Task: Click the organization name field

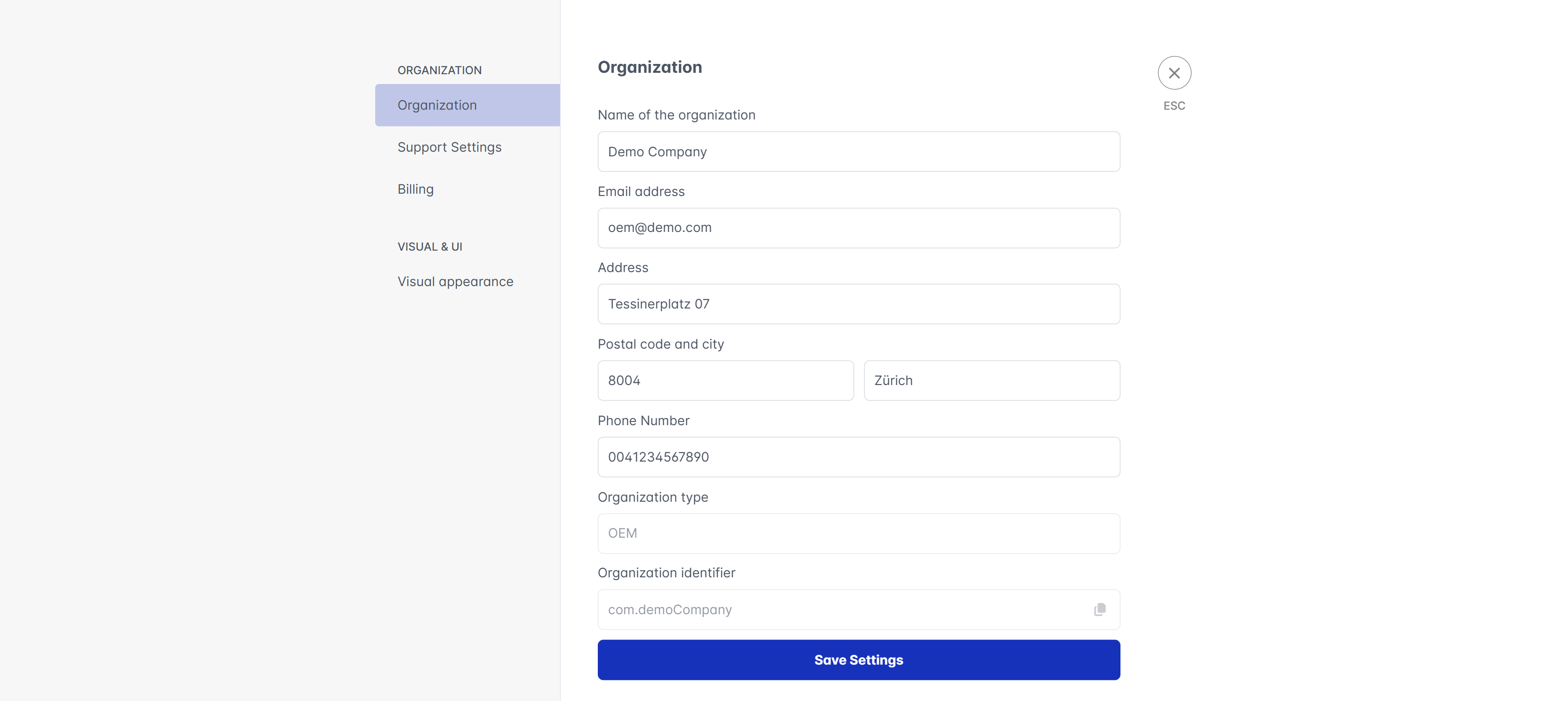Action: pyautogui.click(x=858, y=152)
